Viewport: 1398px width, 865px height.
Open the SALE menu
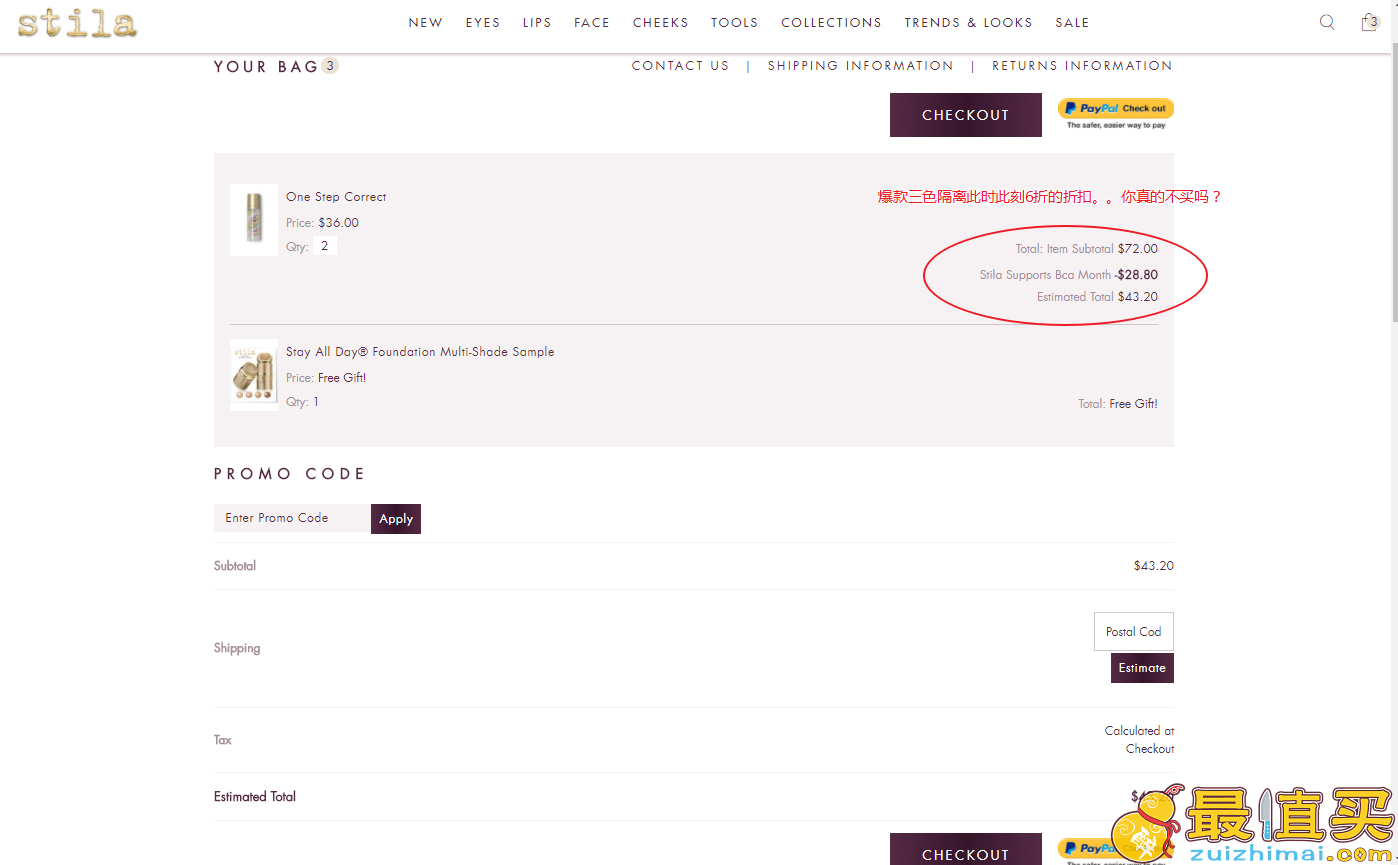[x=1072, y=22]
